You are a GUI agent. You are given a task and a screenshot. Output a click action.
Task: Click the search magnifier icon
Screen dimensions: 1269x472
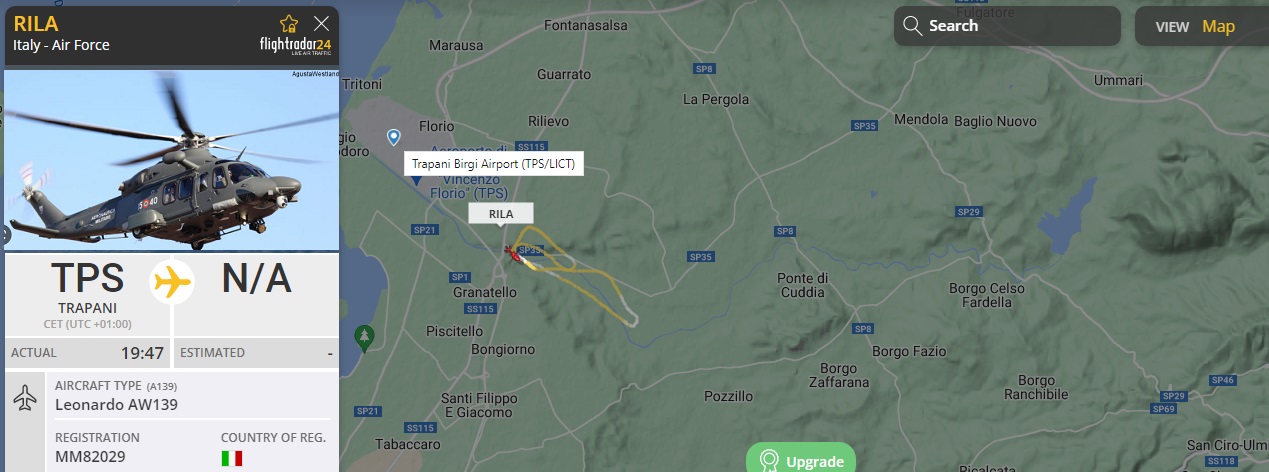[x=911, y=26]
